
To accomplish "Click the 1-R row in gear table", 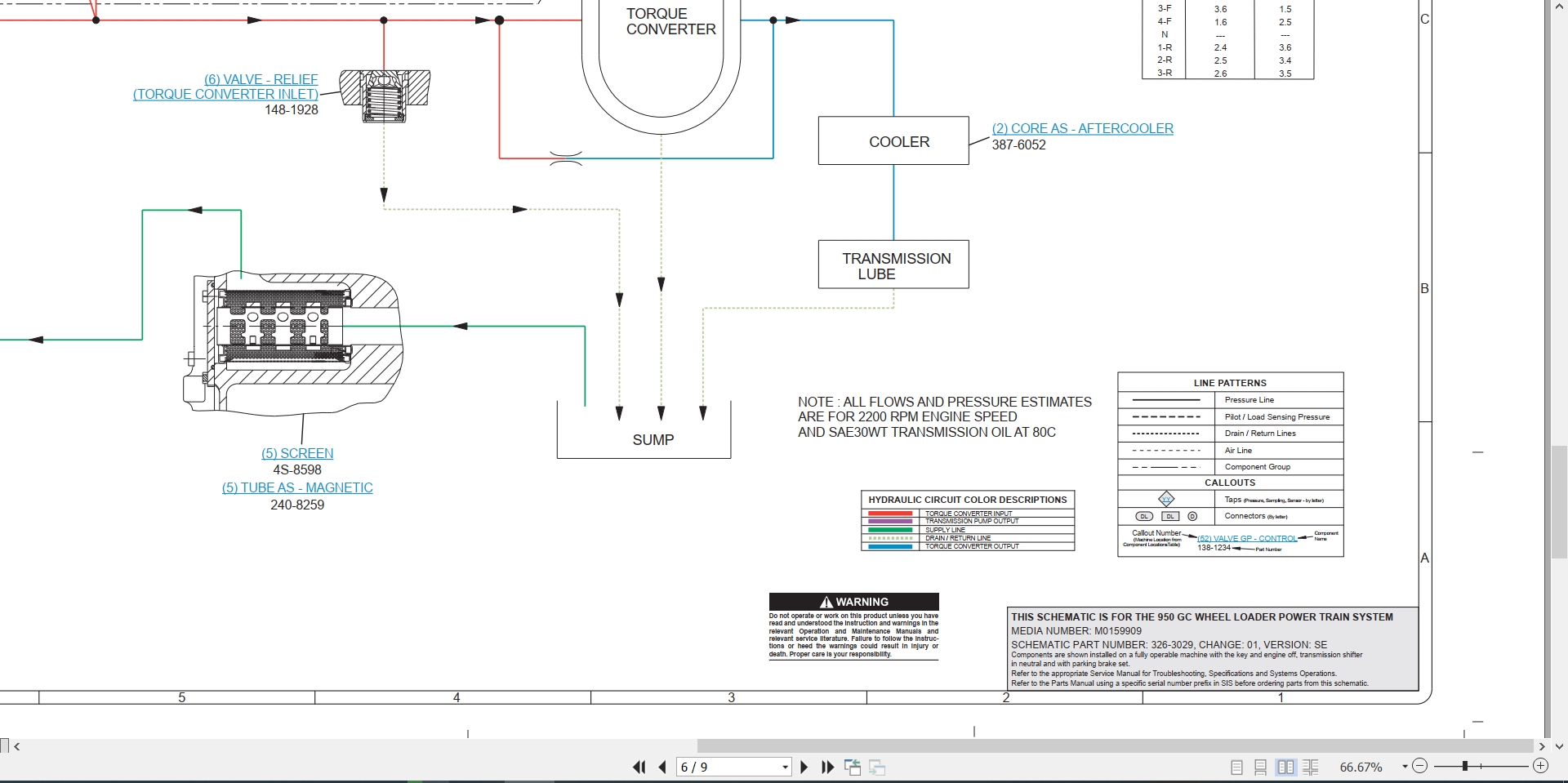I will [x=1227, y=47].
